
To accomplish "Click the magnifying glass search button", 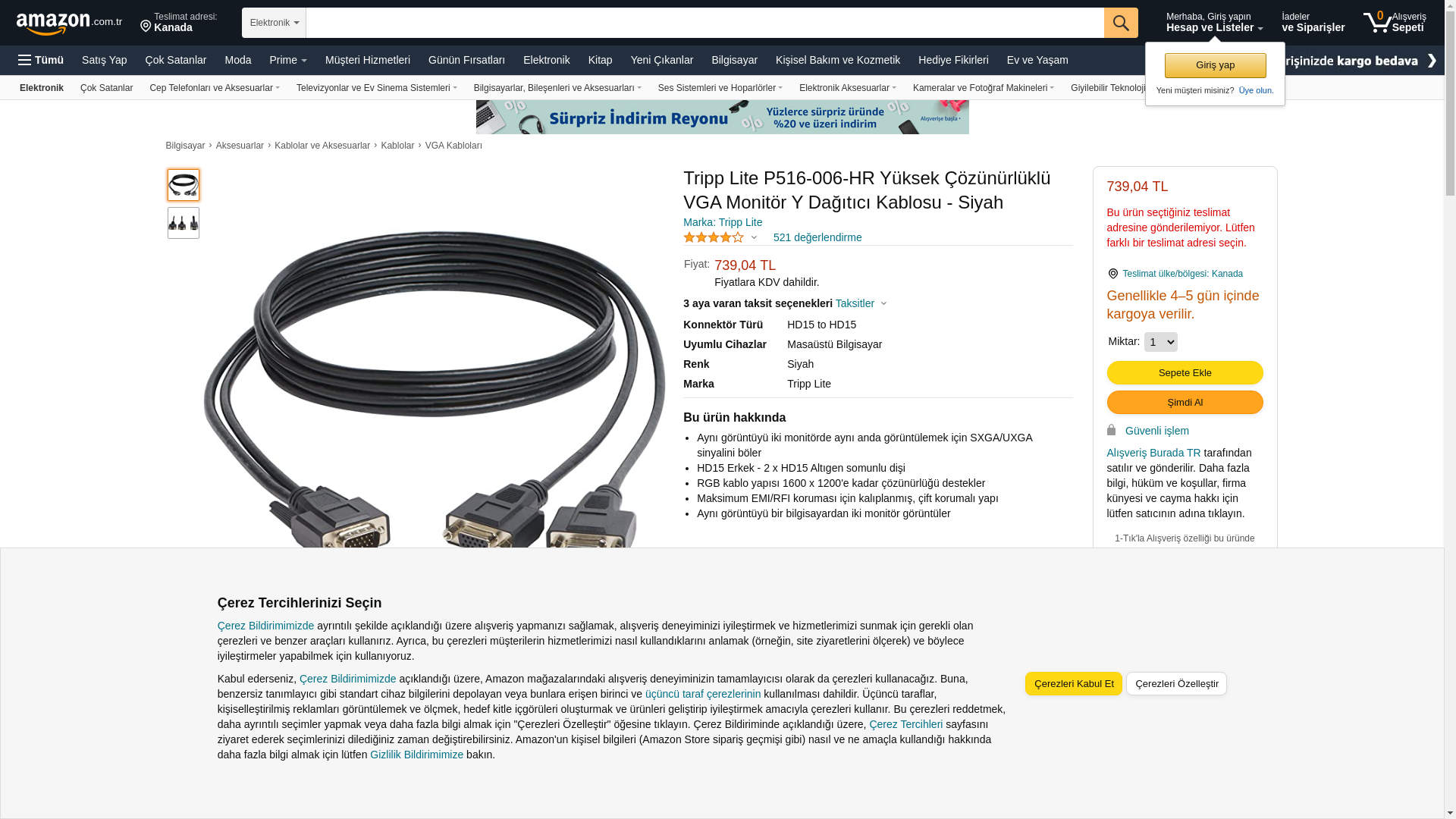I will tap(1121, 23).
